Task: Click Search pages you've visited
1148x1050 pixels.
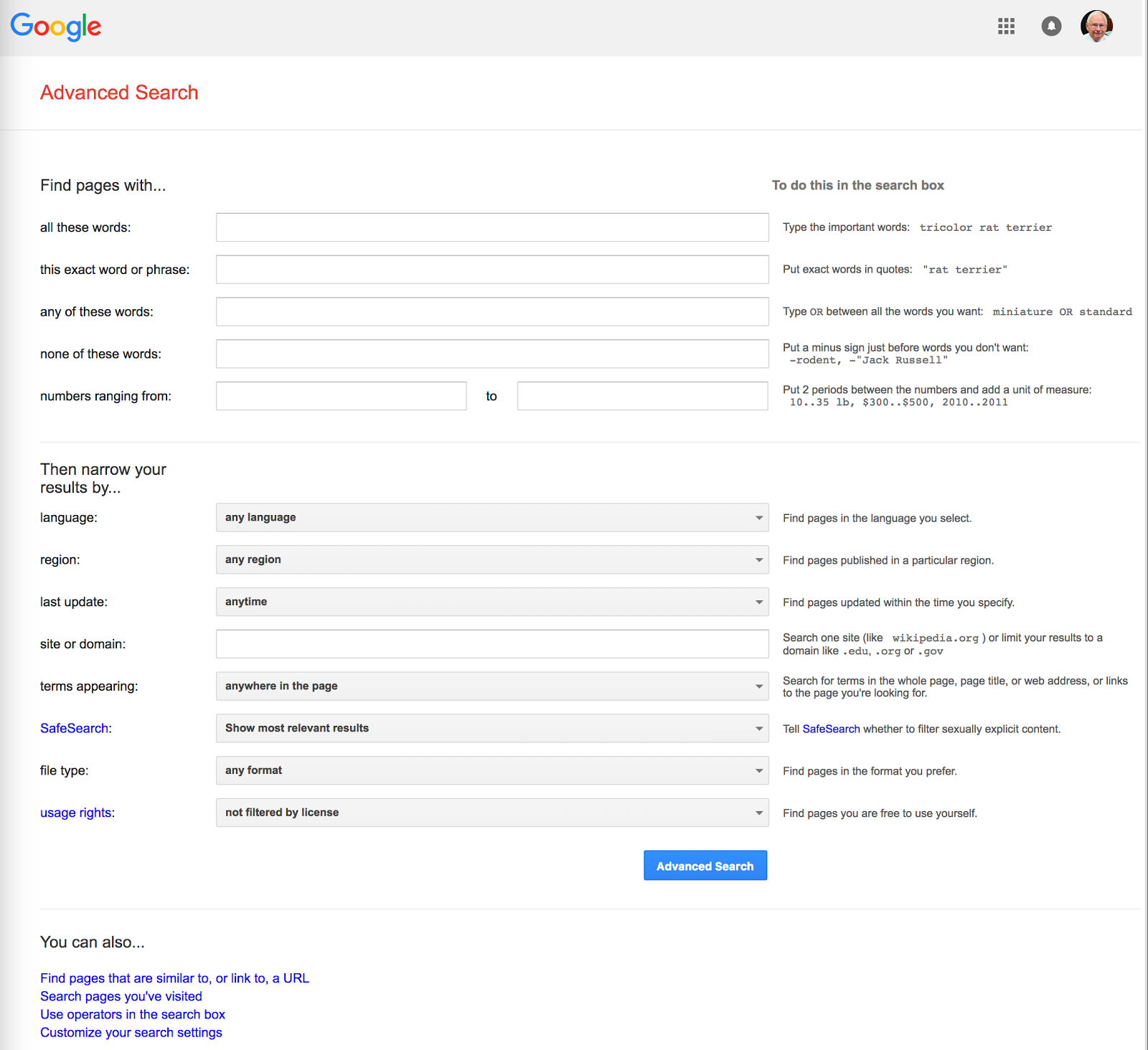Action: (121, 996)
